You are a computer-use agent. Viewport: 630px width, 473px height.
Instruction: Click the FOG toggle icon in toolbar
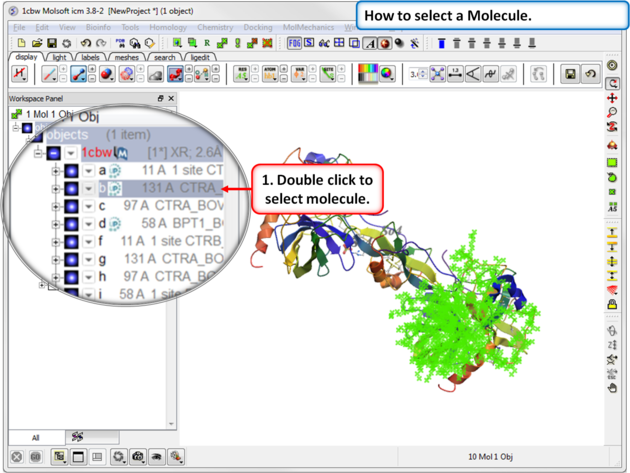[294, 43]
